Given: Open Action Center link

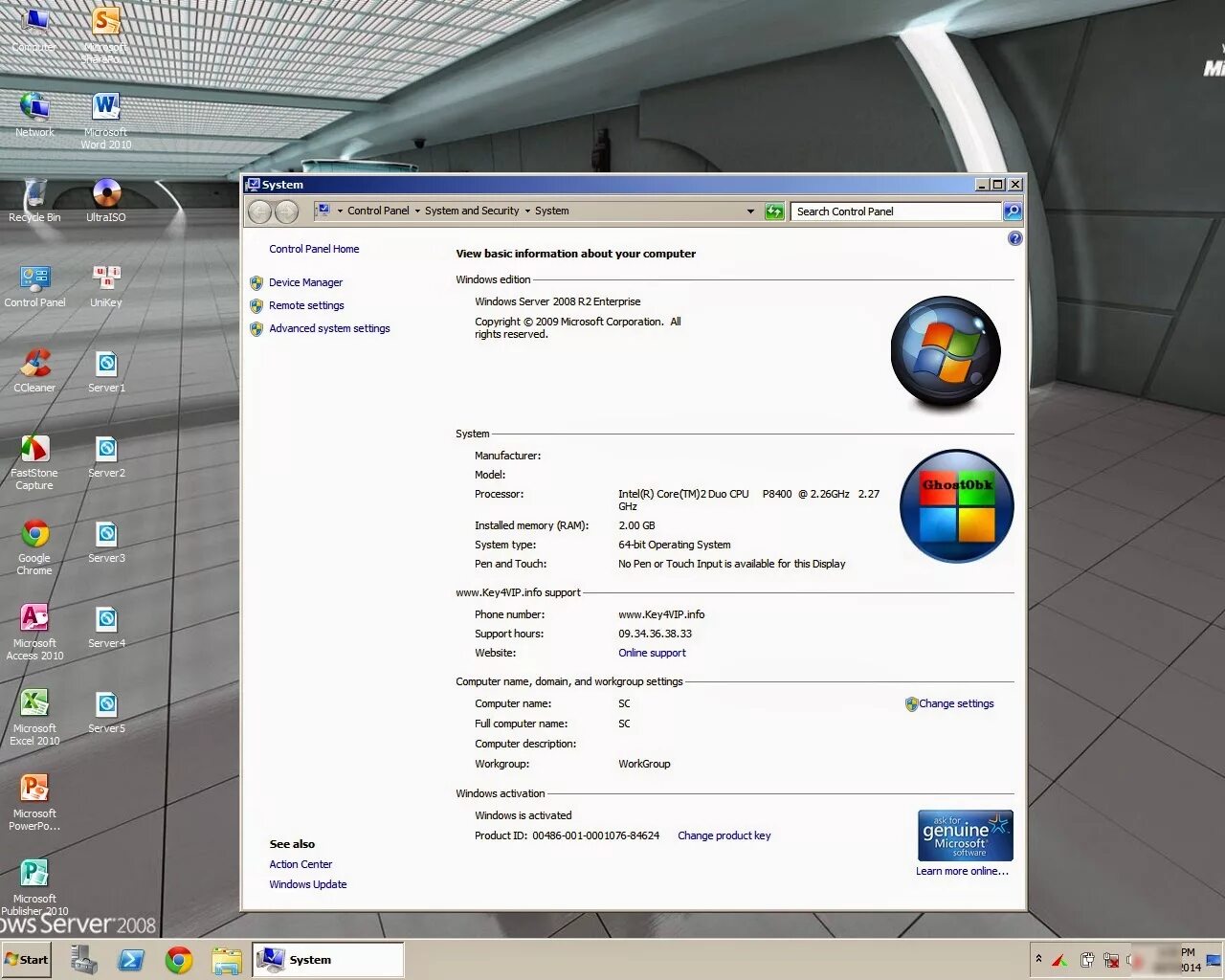Looking at the screenshot, I should click(301, 864).
